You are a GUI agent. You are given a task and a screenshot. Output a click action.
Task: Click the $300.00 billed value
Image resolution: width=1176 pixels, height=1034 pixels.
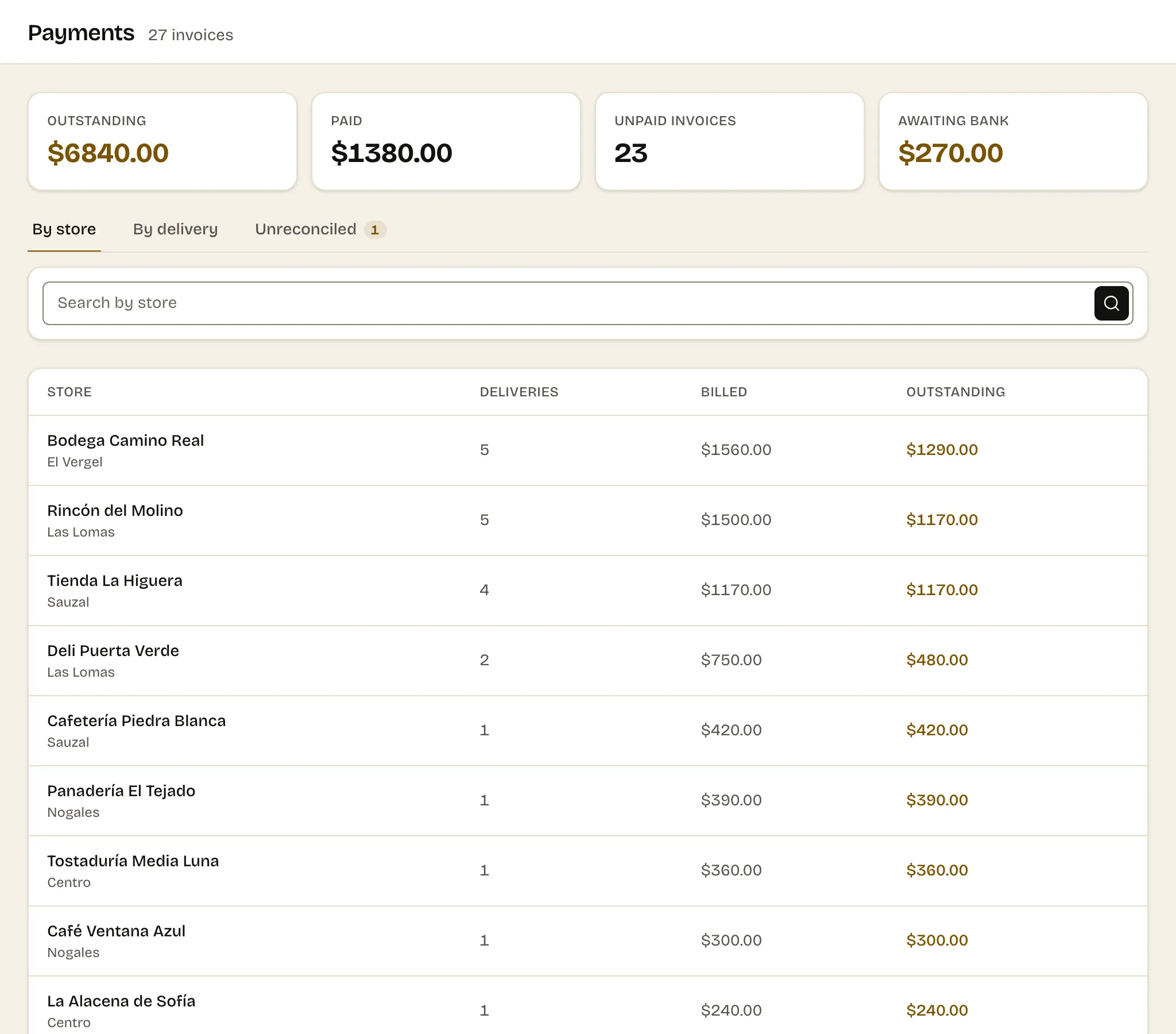[730, 940]
